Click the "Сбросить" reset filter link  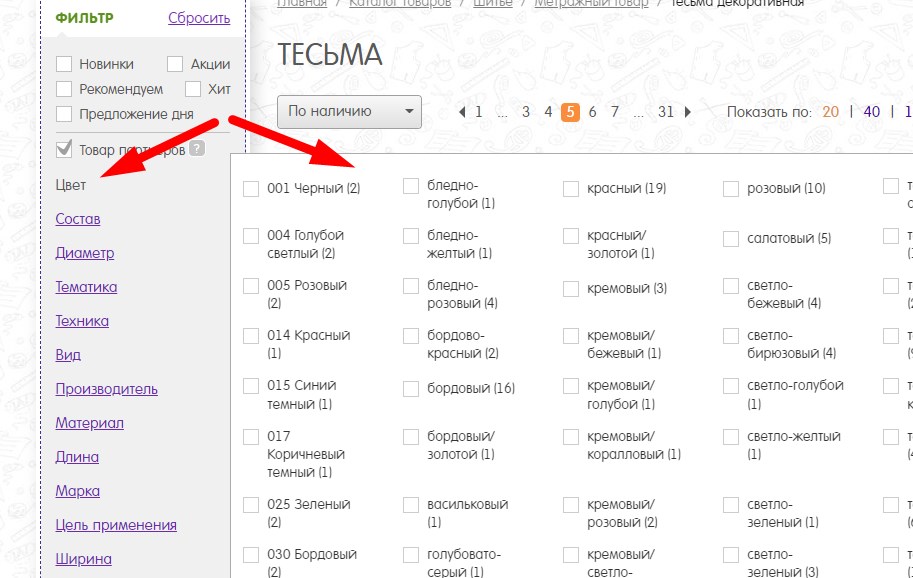[x=199, y=18]
